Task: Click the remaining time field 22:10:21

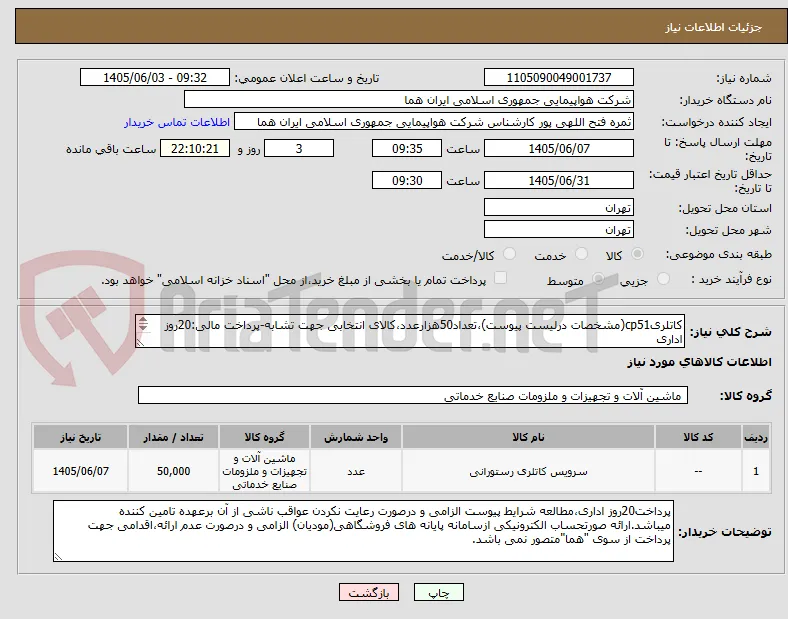Action: pos(195,148)
